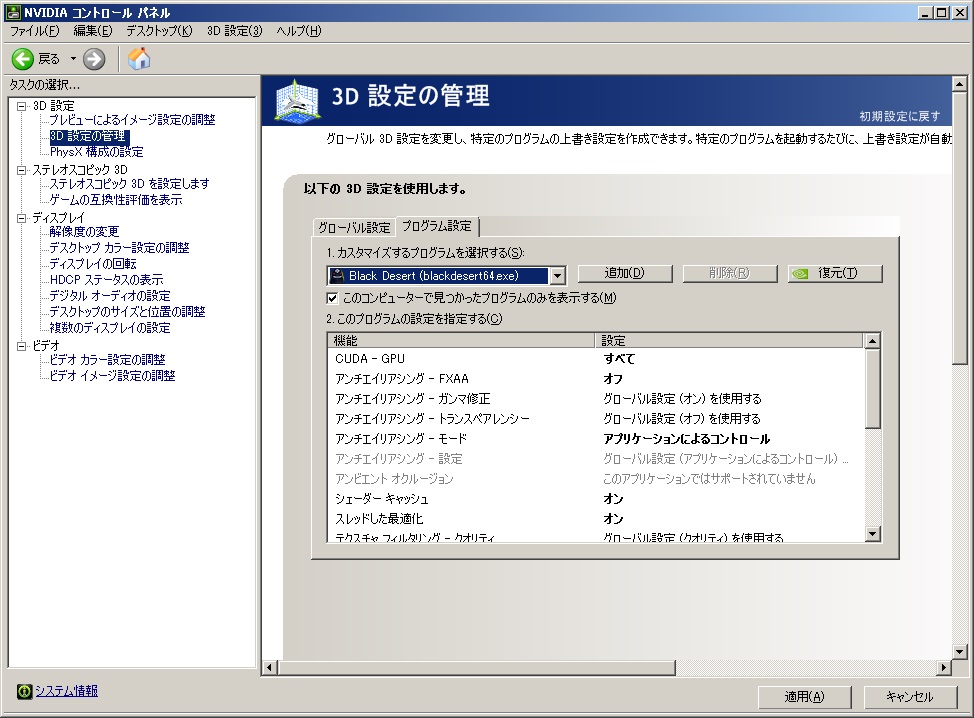
Task: Click the 削除(R) button
Action: click(x=730, y=273)
